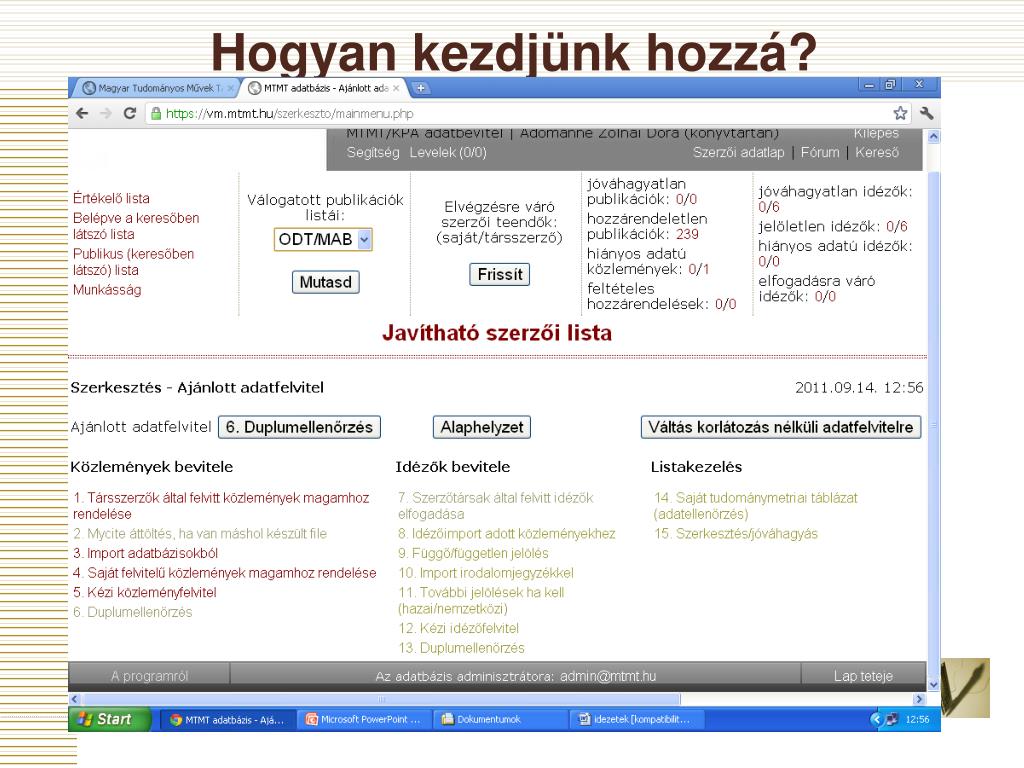Image resolution: width=1024 pixels, height=768 pixels.
Task: Close the MTMT adatbázis browser tab
Action: coord(396,88)
